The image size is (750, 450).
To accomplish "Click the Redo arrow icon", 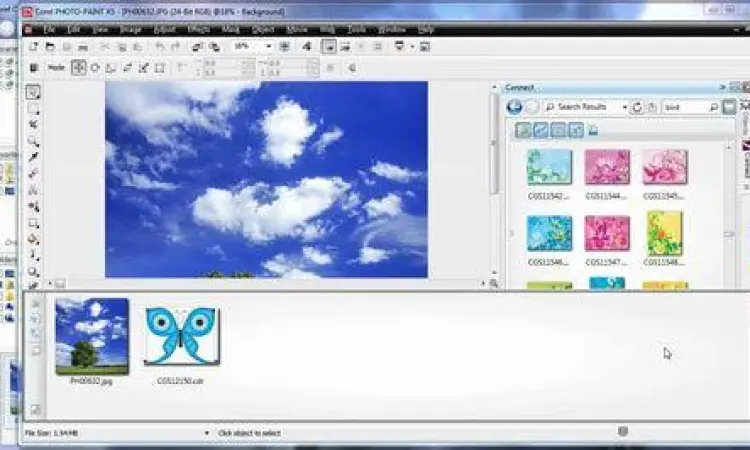I will pyautogui.click(x=176, y=46).
